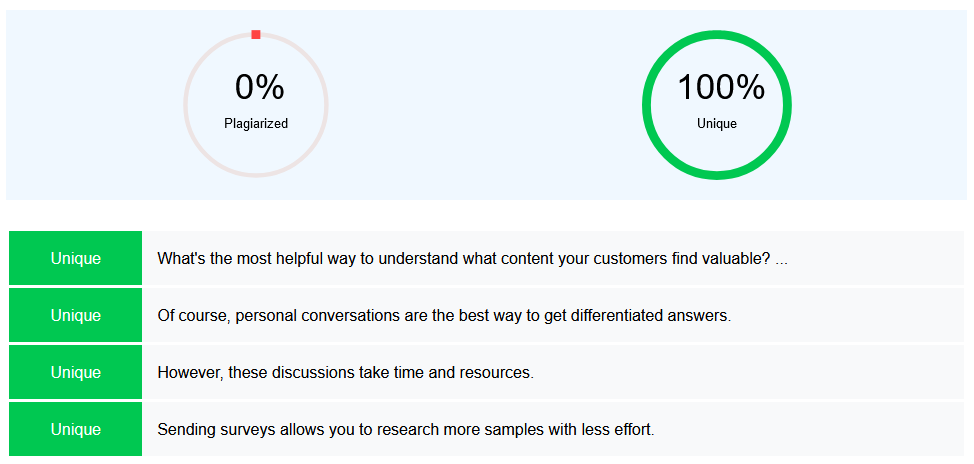Select the Plagiarized label under 0%
Viewport: 974px width, 464px height.
pos(256,124)
